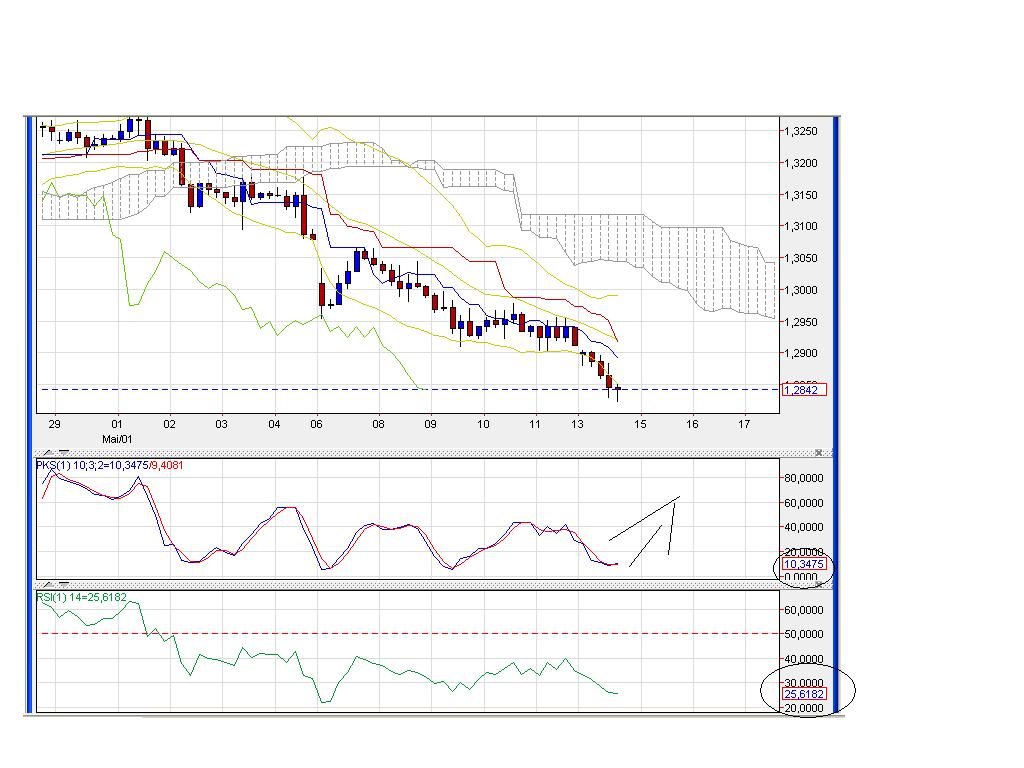This screenshot has height=768, width=1024.
Task: Click the date label 09 on time axis
Action: click(x=430, y=424)
